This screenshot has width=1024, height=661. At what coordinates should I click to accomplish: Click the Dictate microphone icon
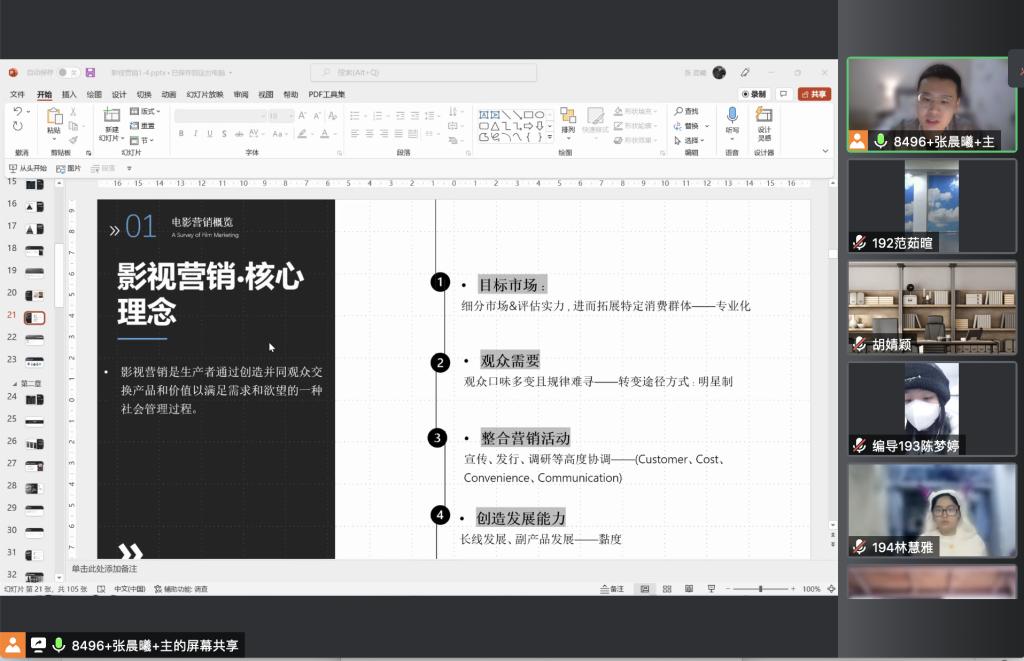[x=732, y=117]
